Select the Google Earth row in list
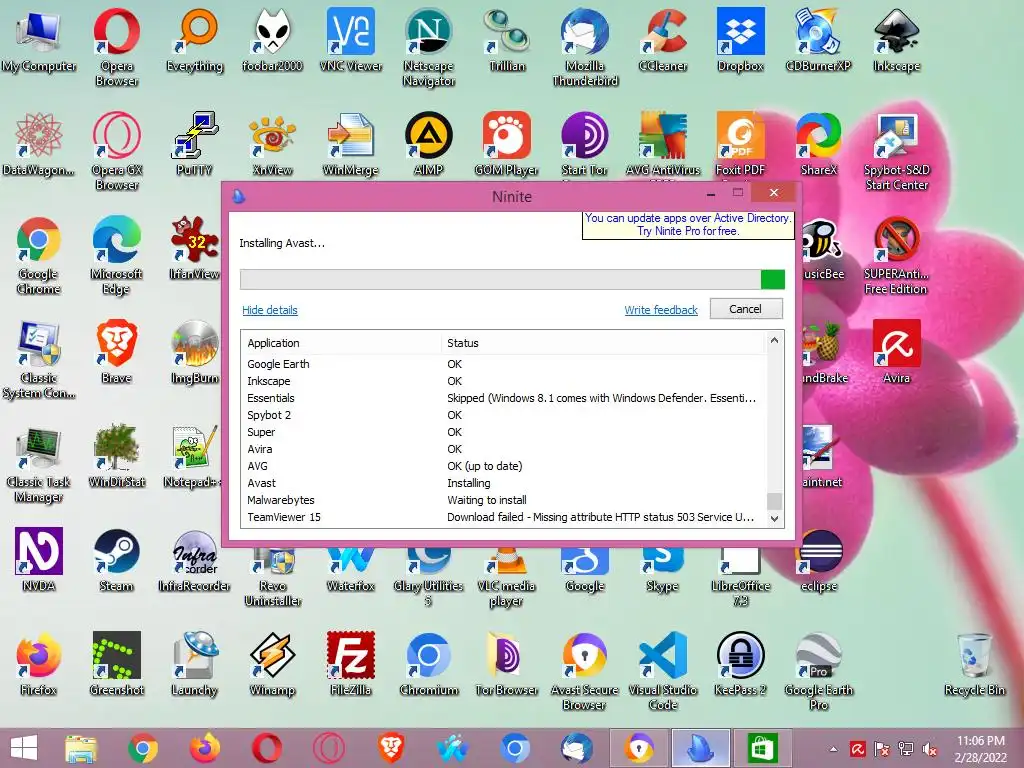The height and width of the screenshot is (768, 1024). click(x=503, y=364)
